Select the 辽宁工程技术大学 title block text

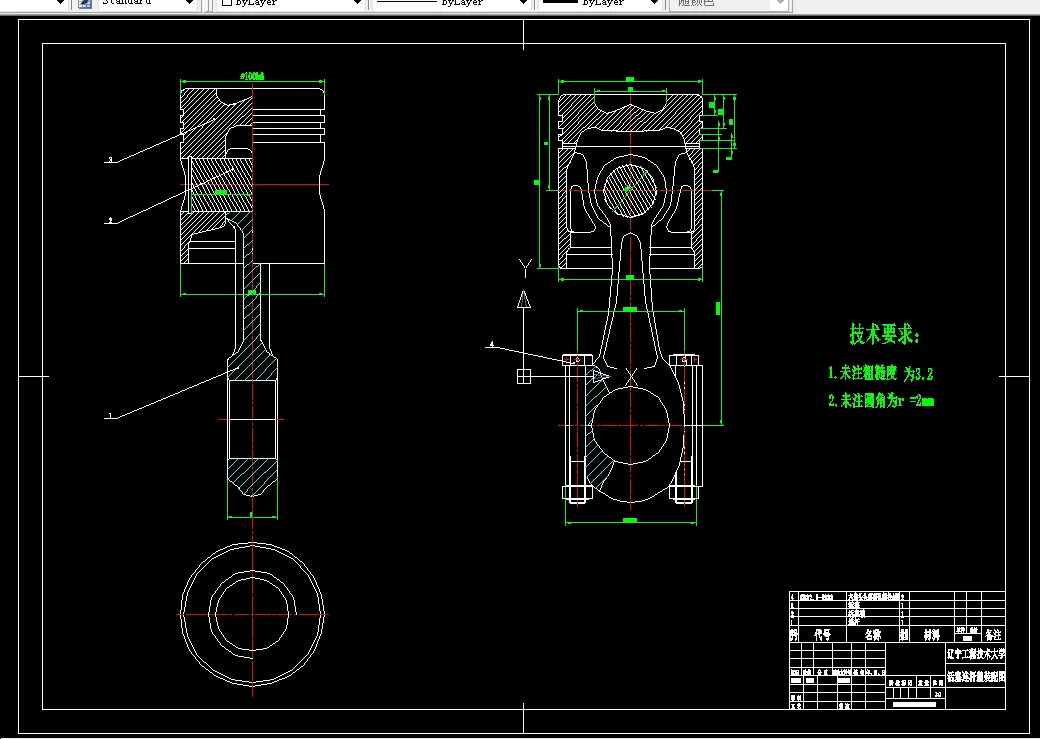[x=976, y=654]
